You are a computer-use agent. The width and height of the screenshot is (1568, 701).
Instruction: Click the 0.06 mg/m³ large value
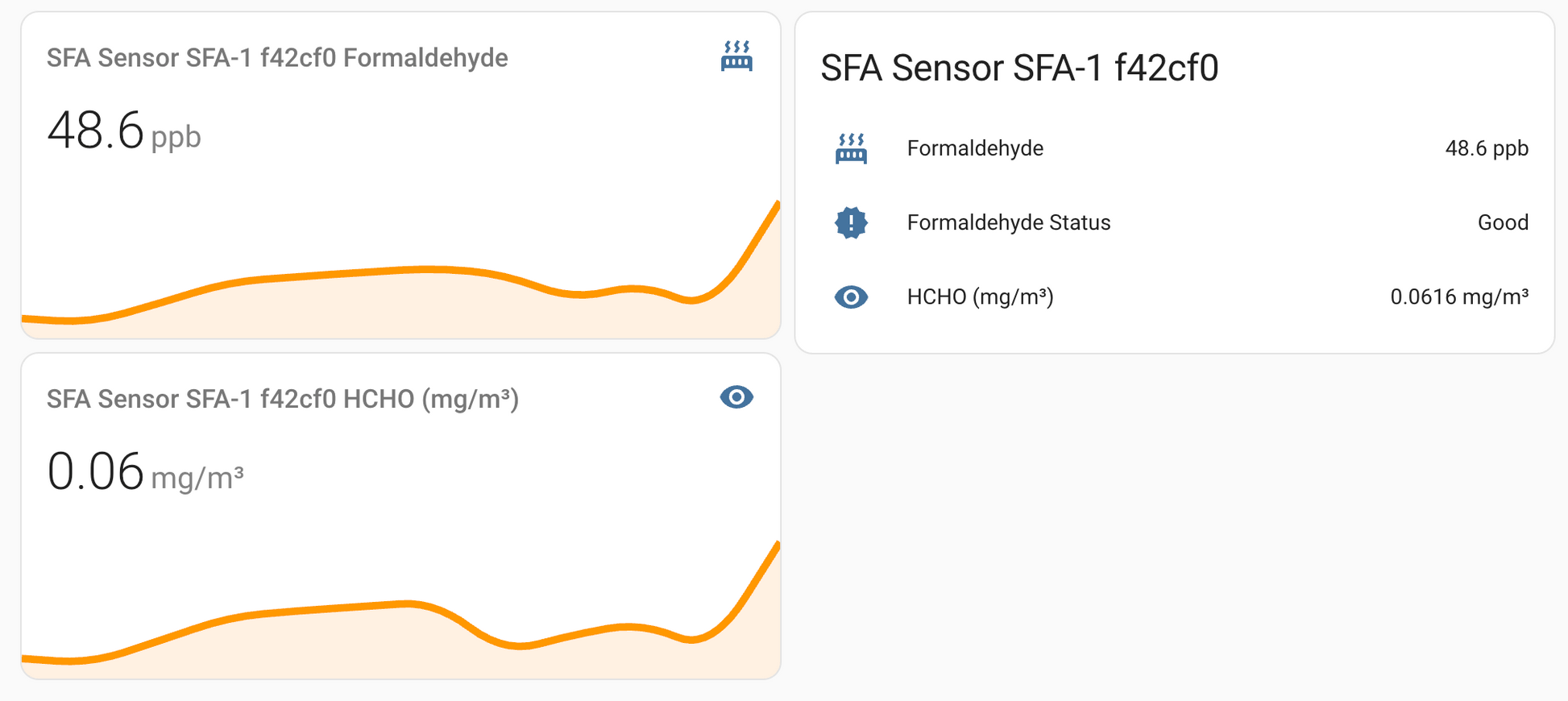pos(145,472)
